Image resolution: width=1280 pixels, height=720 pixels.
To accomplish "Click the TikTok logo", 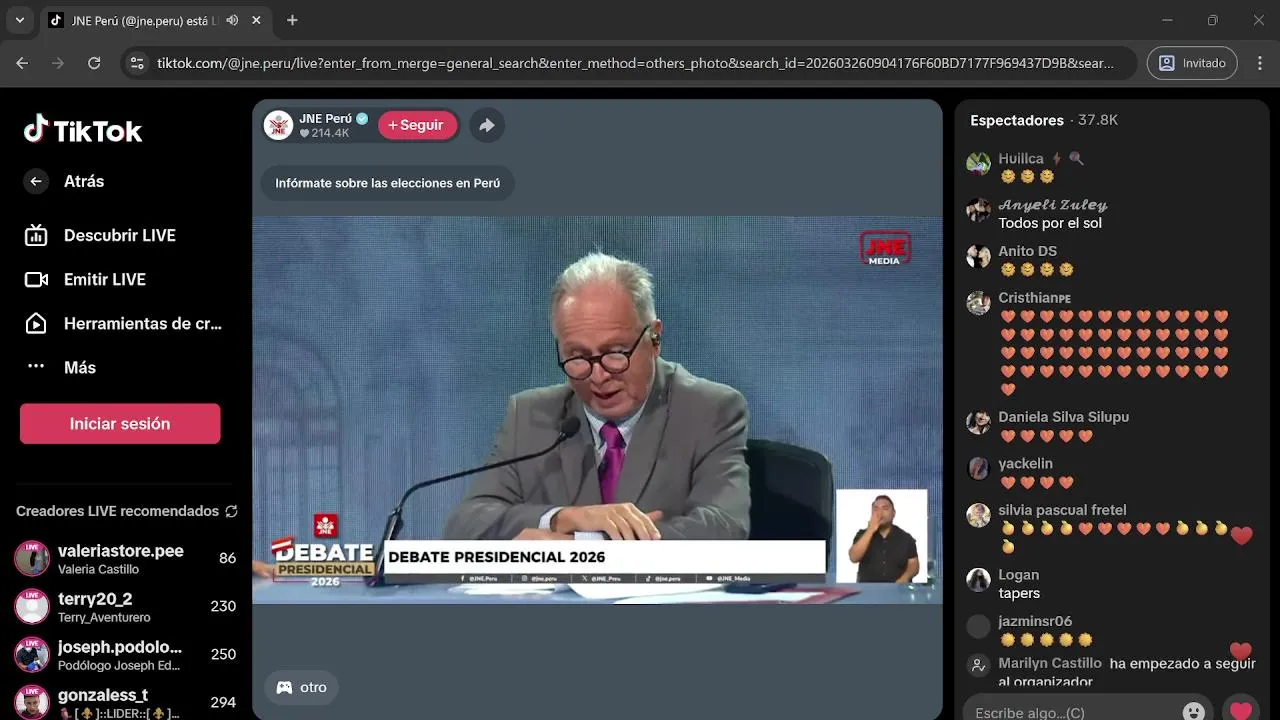I will pyautogui.click(x=83, y=130).
